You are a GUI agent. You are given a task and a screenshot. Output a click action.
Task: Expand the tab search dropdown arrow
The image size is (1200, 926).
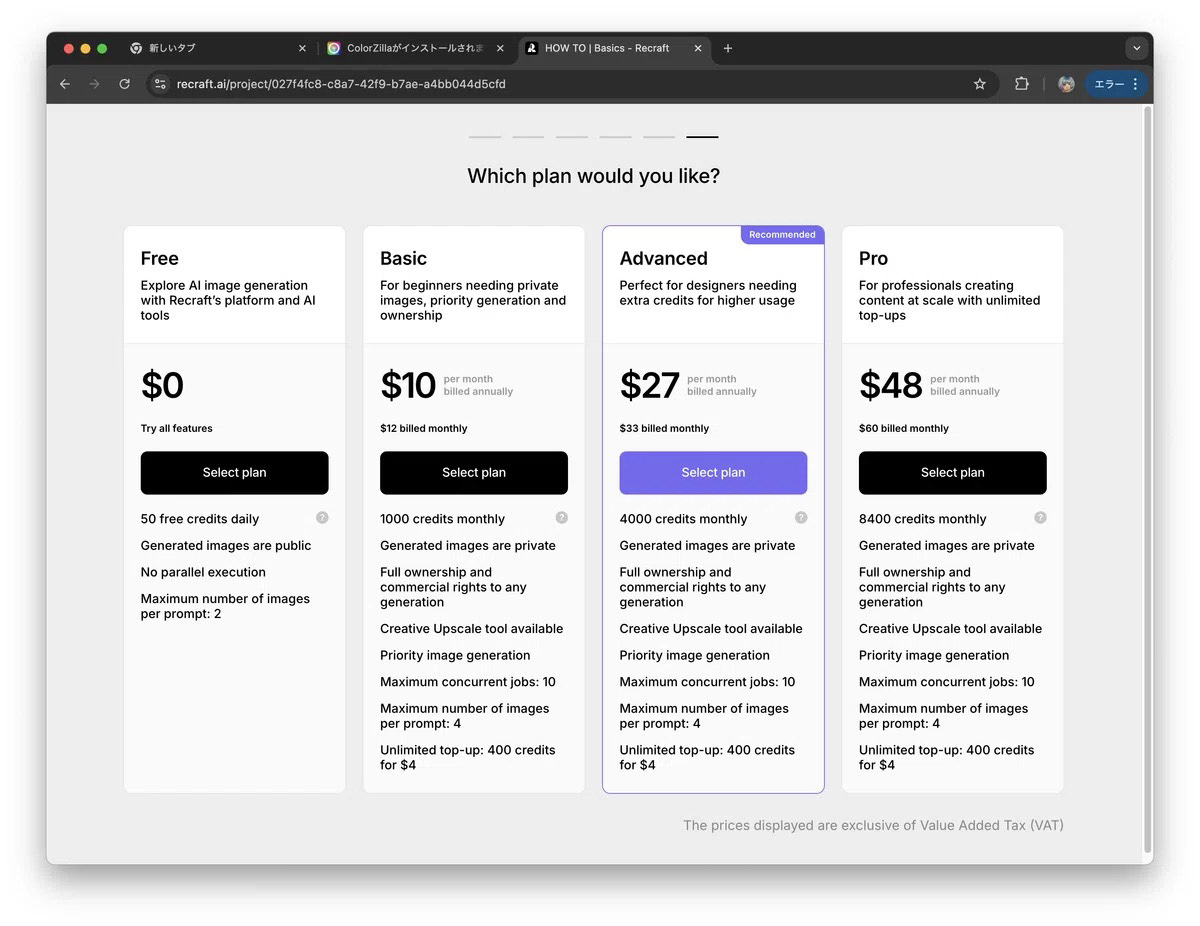tap(1135, 48)
